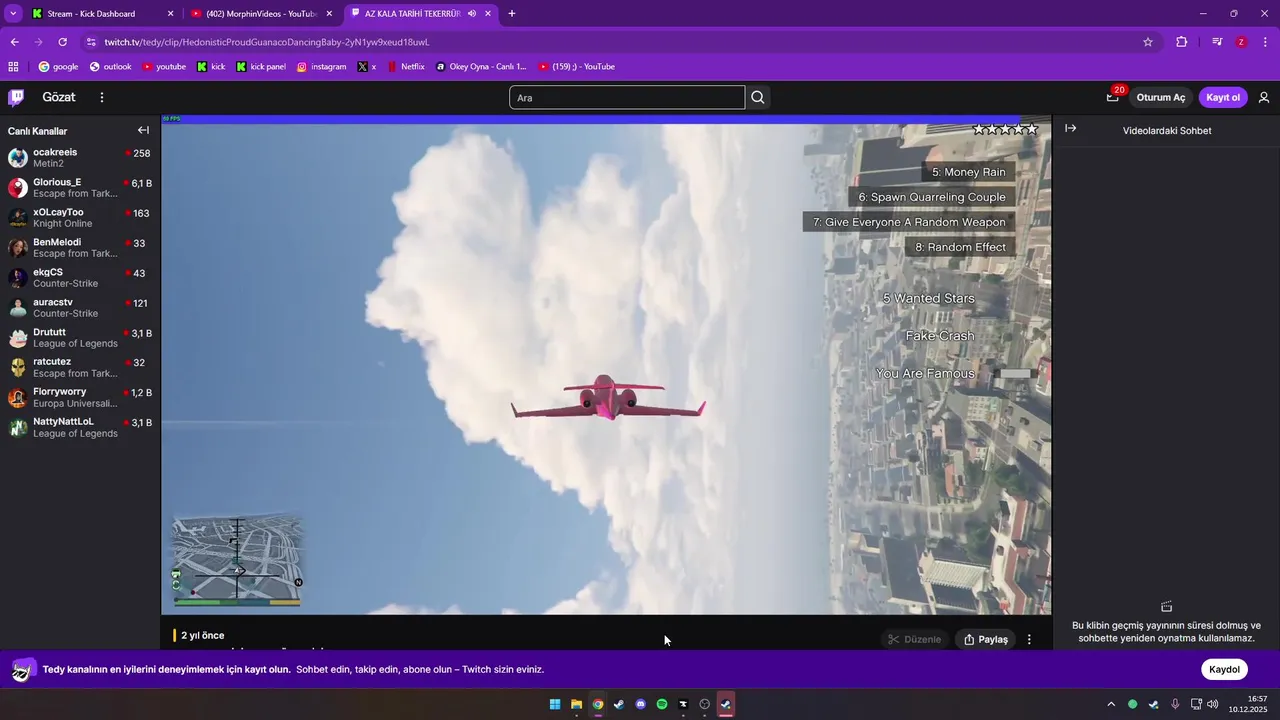Open Glorious_E live channel

[80, 188]
